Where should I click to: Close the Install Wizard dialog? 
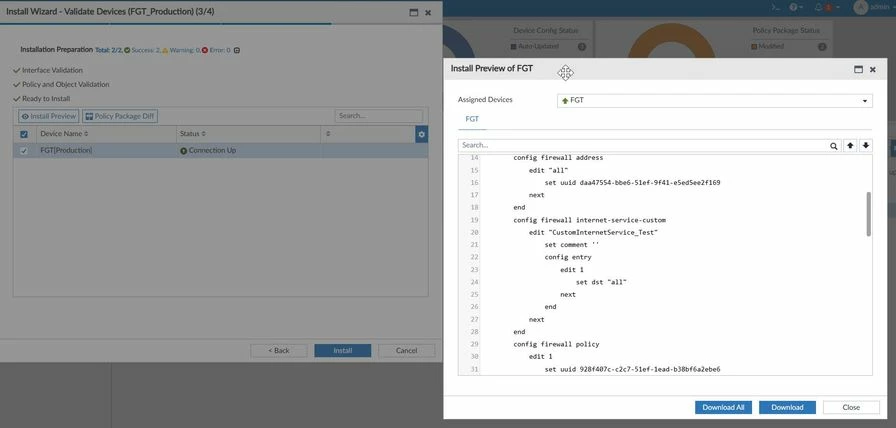pos(428,12)
